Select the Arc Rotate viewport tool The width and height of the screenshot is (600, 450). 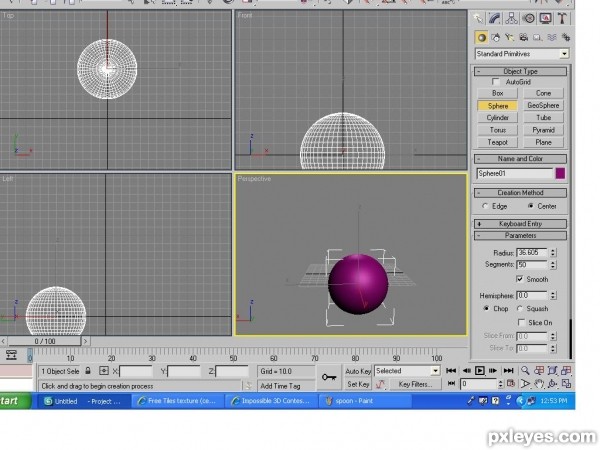tap(553, 384)
